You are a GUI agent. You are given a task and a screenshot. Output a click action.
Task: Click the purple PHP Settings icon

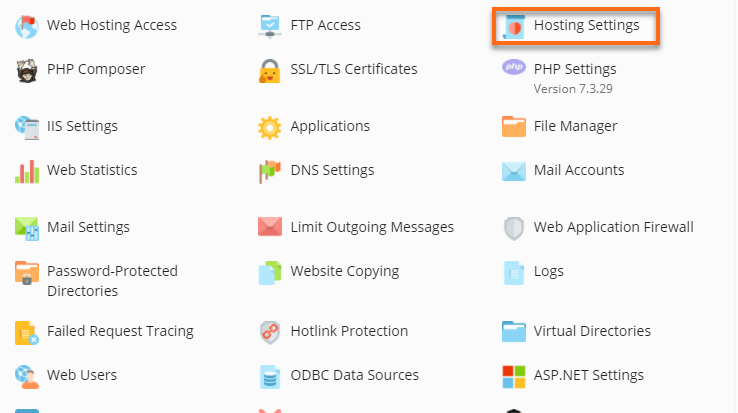[513, 67]
